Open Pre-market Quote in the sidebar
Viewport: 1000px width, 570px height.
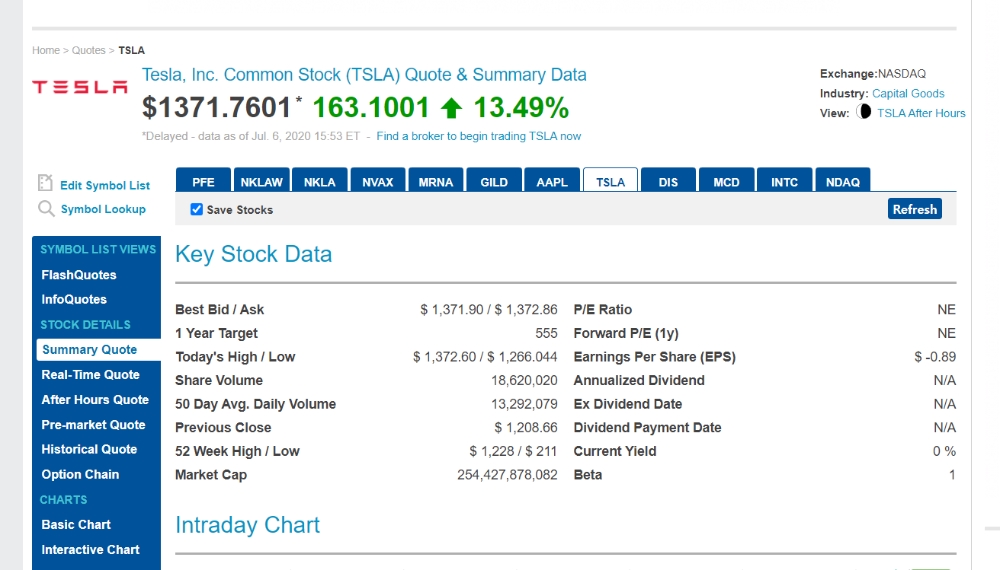(x=93, y=425)
